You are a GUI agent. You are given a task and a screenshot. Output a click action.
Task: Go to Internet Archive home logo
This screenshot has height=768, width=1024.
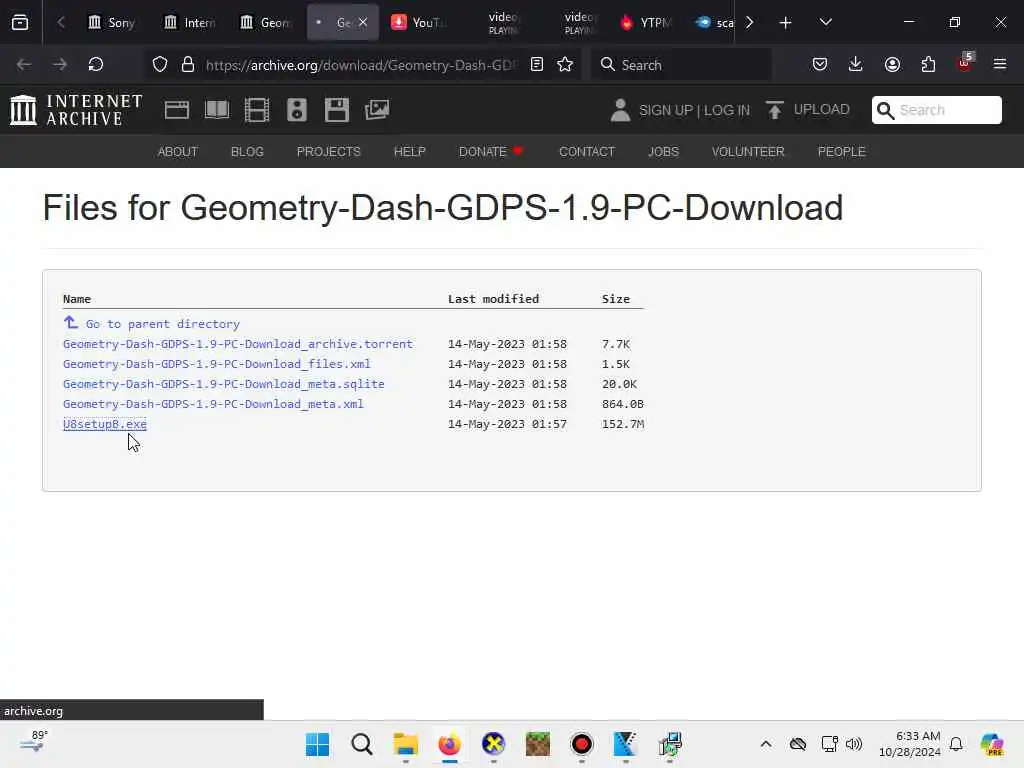pos(76,110)
